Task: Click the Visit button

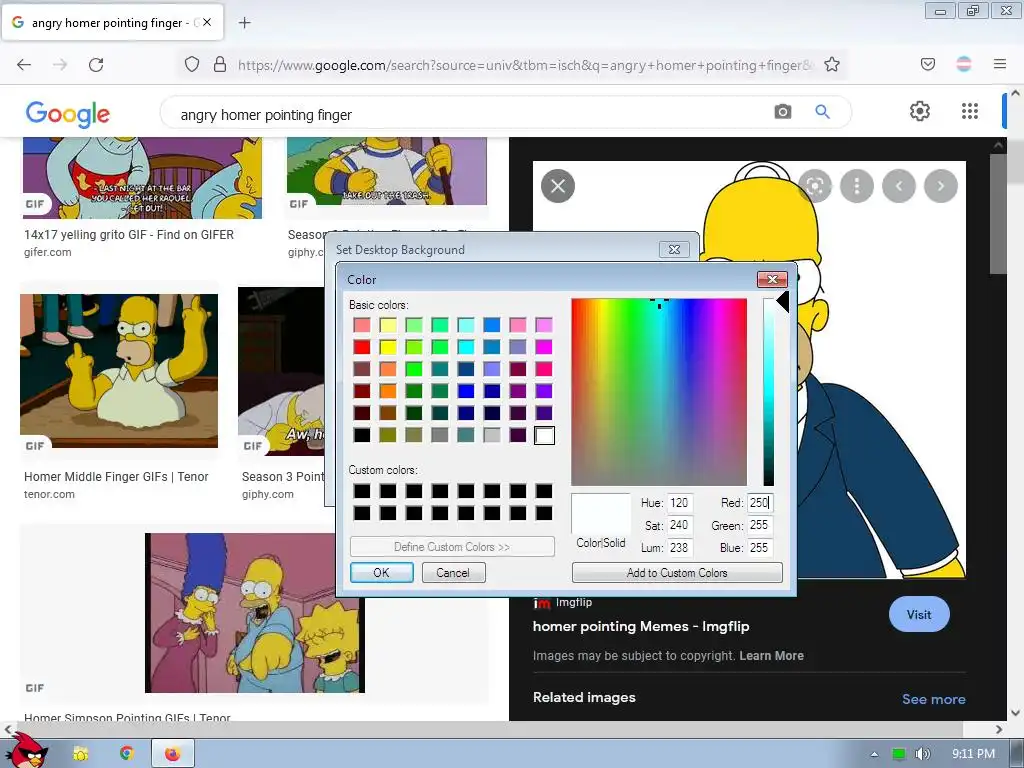Action: pos(919,615)
